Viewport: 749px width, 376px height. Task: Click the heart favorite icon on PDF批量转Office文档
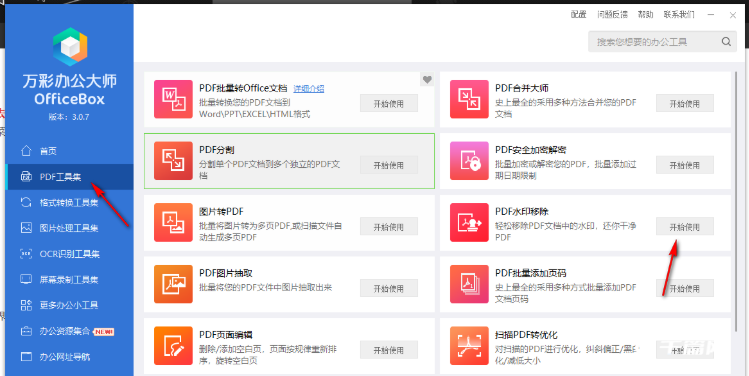pyautogui.click(x=427, y=80)
